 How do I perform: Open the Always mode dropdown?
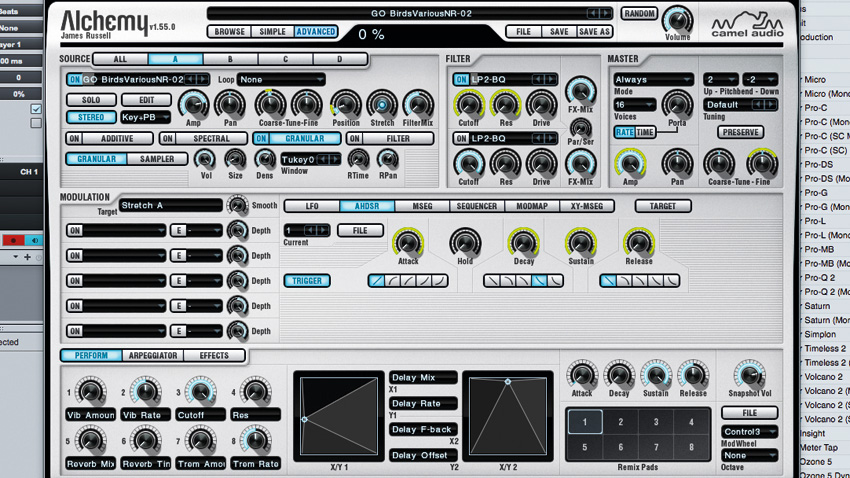pyautogui.click(x=653, y=80)
